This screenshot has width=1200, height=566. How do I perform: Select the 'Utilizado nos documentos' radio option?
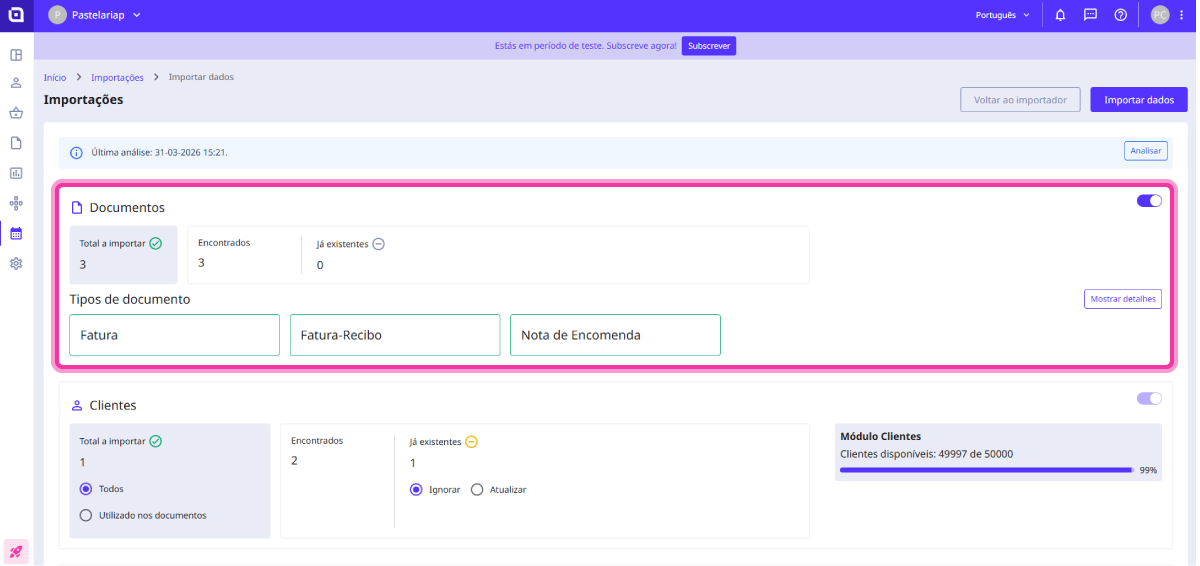pyautogui.click(x=85, y=515)
